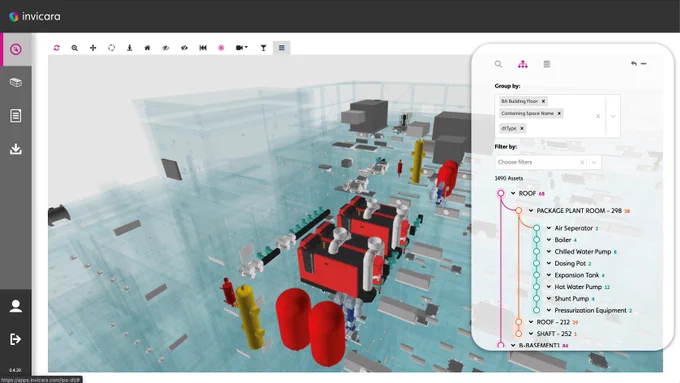680x383 pixels.
Task: Select the zoom magnifier tool
Action: [75, 48]
